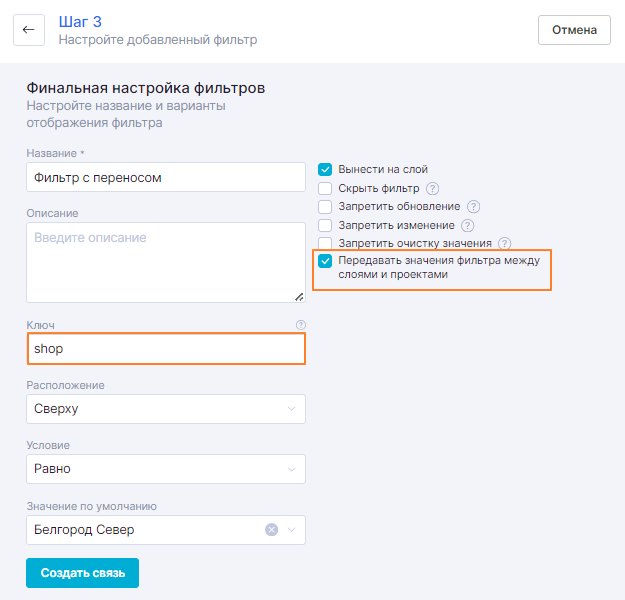
Task: Click help icon beside Запретить очистку значения
Action: [x=504, y=243]
